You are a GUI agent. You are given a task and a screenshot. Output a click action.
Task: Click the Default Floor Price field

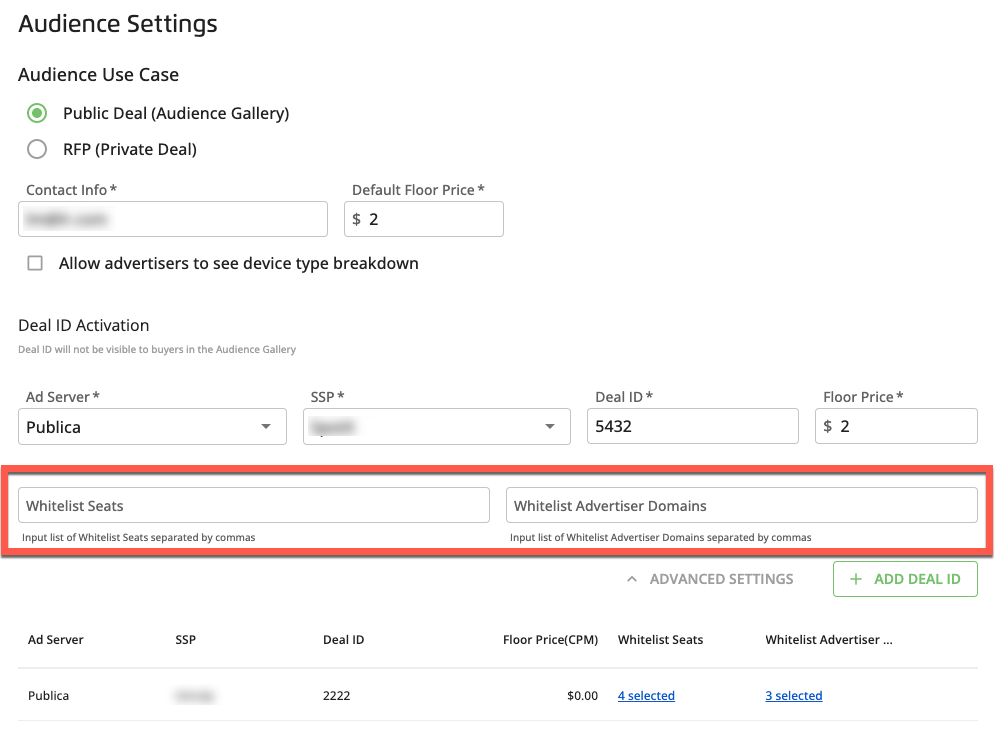point(430,219)
